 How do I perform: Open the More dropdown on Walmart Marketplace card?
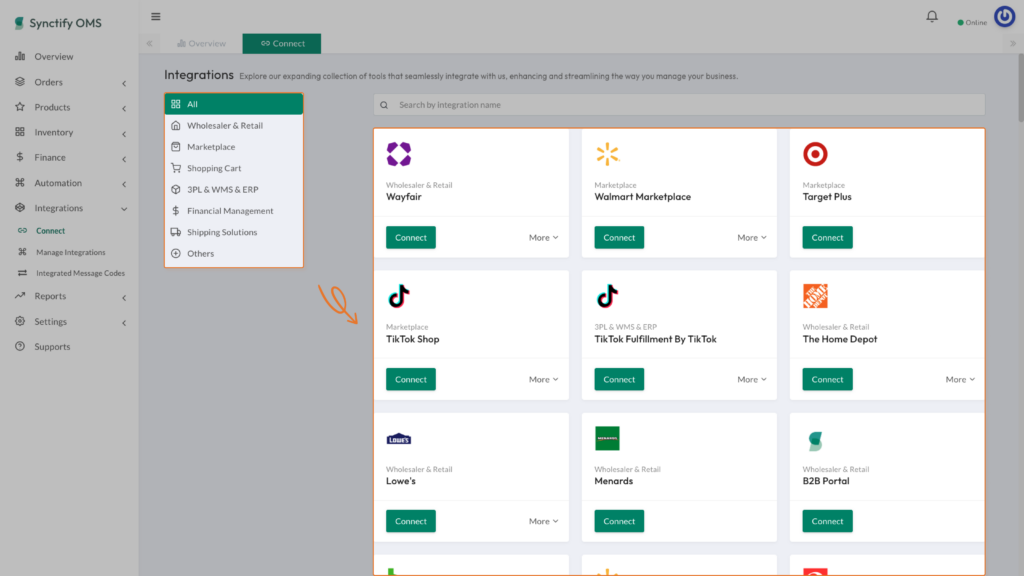pos(752,238)
